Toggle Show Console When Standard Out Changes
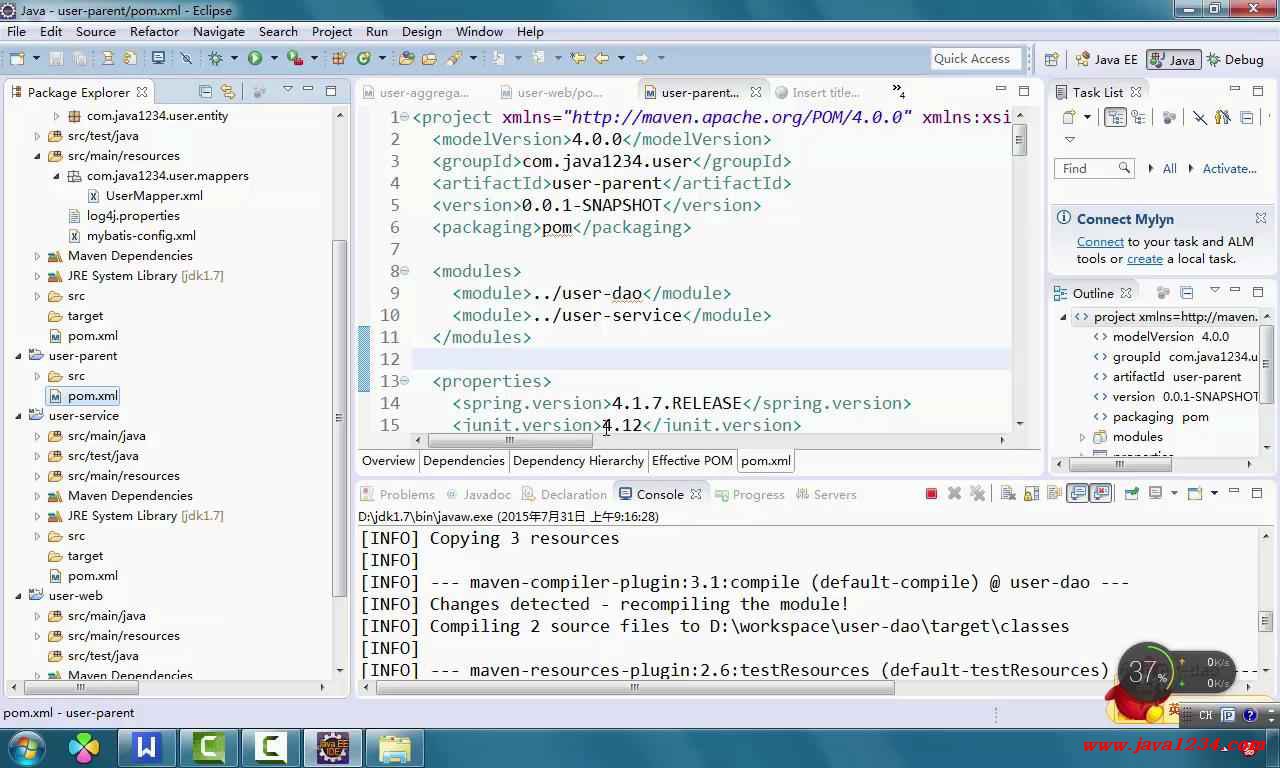Viewport: 1280px width, 768px height. [x=1077, y=494]
